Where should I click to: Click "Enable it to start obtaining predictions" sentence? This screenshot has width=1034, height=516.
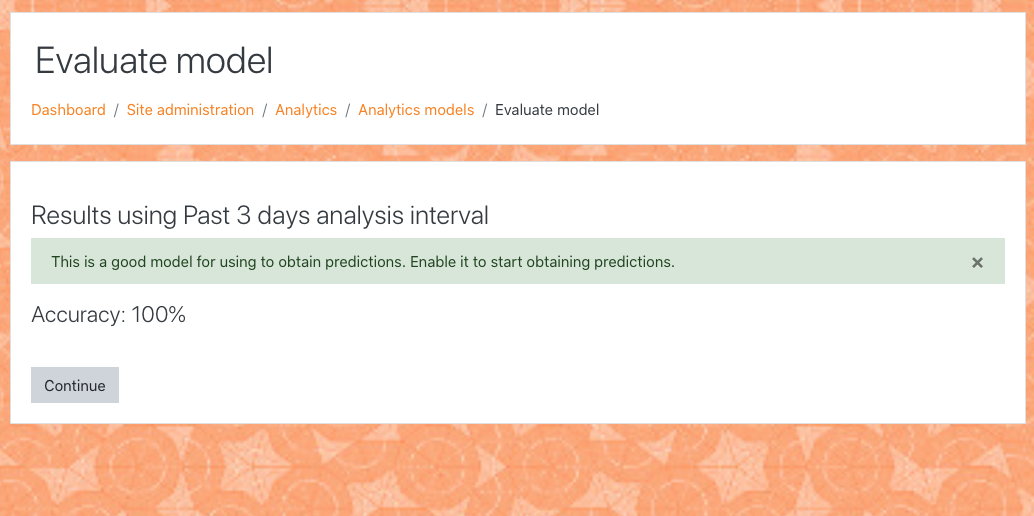click(x=542, y=262)
